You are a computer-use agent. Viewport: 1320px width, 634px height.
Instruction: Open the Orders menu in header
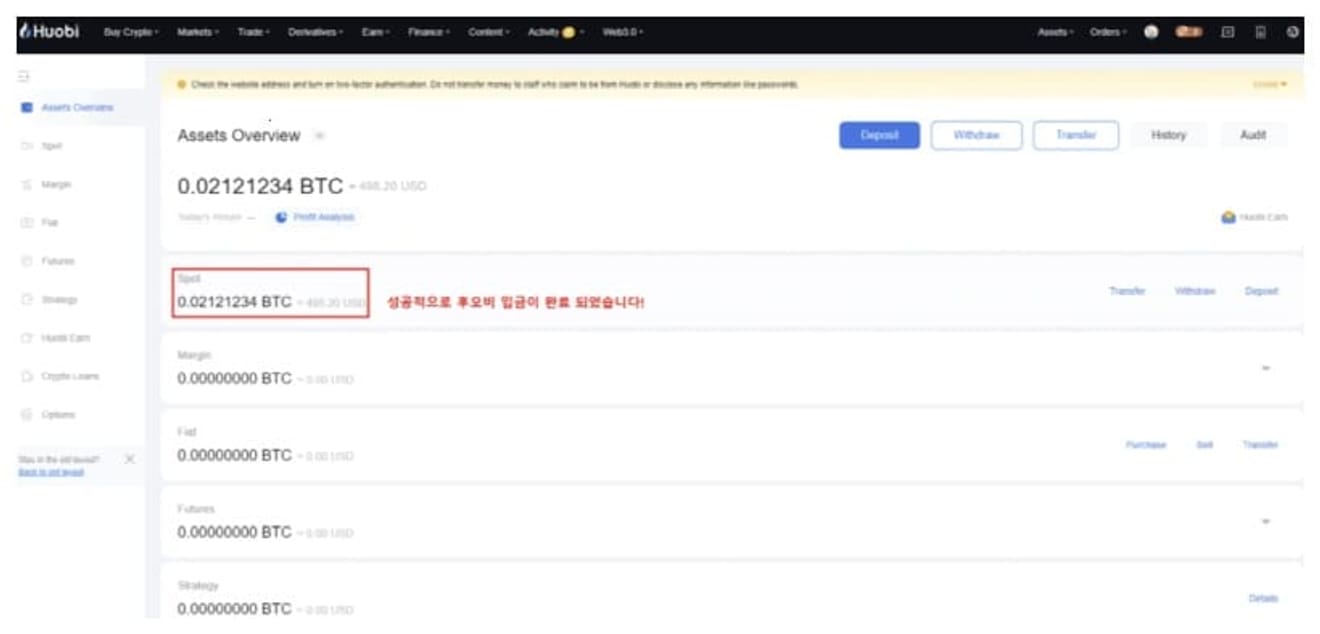[1108, 32]
